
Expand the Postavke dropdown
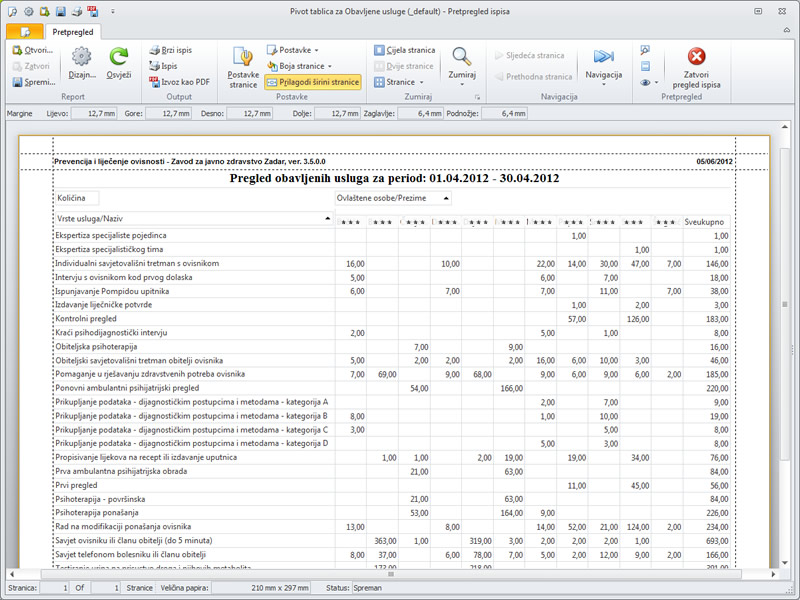(292, 50)
